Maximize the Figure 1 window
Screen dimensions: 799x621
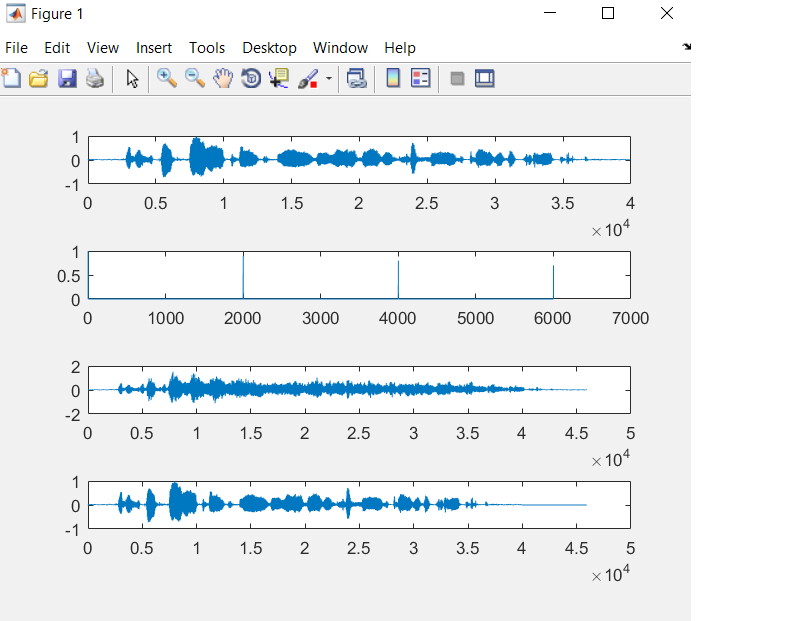click(607, 13)
